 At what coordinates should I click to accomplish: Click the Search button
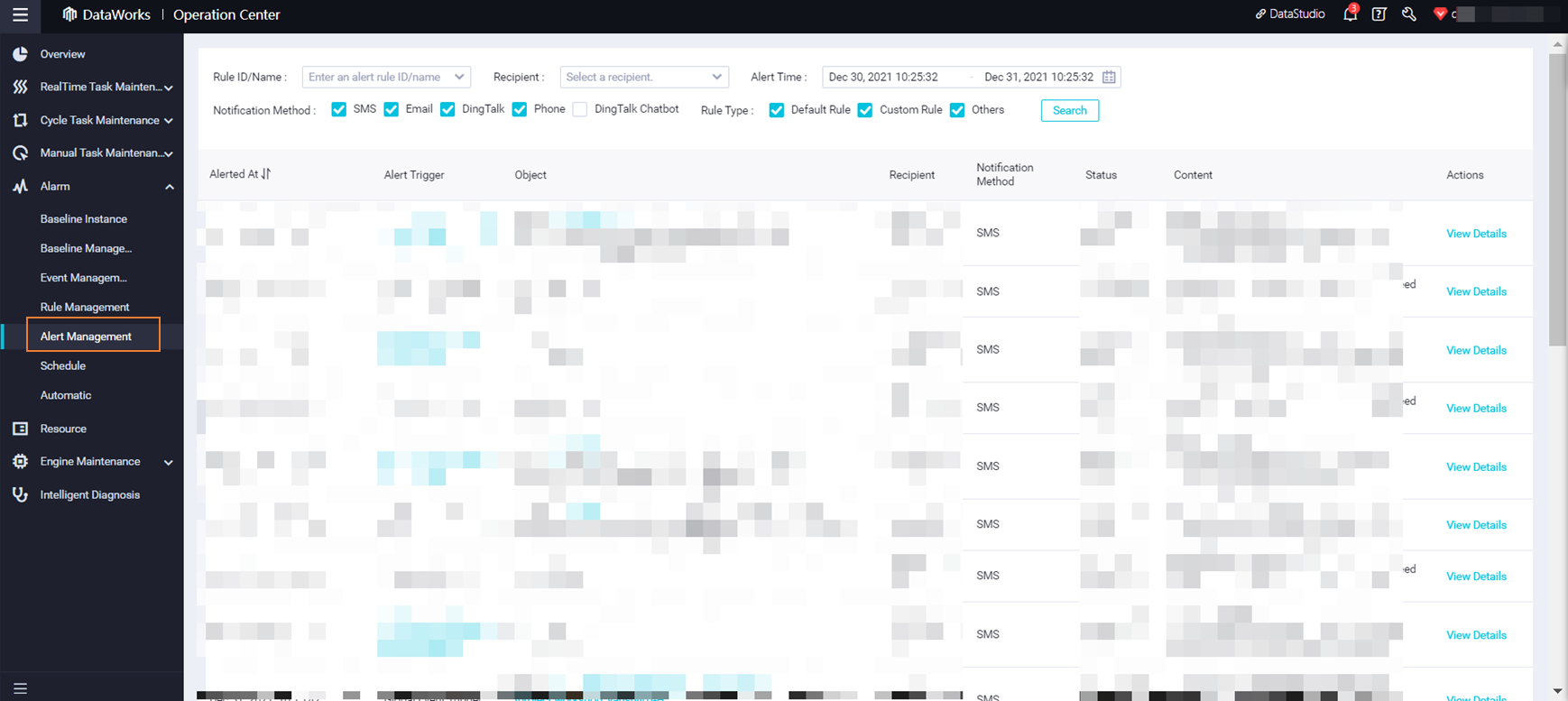point(1069,110)
